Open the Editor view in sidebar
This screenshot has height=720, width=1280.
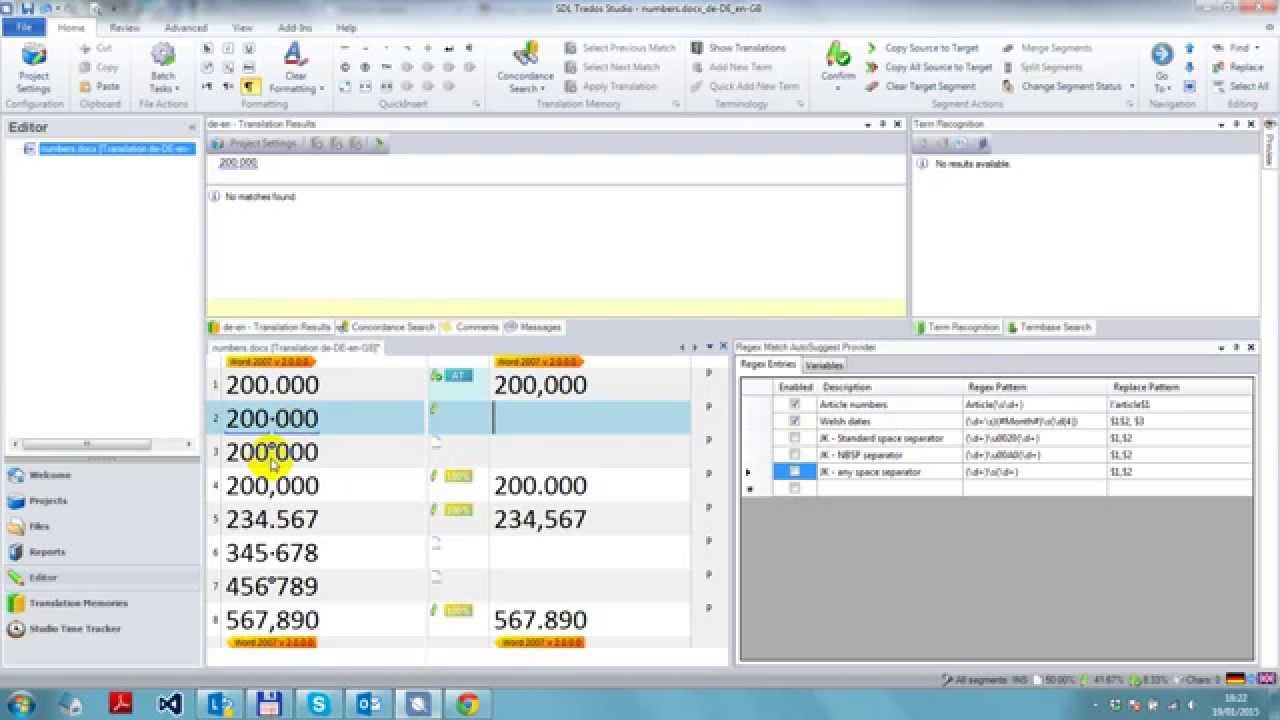pos(101,577)
